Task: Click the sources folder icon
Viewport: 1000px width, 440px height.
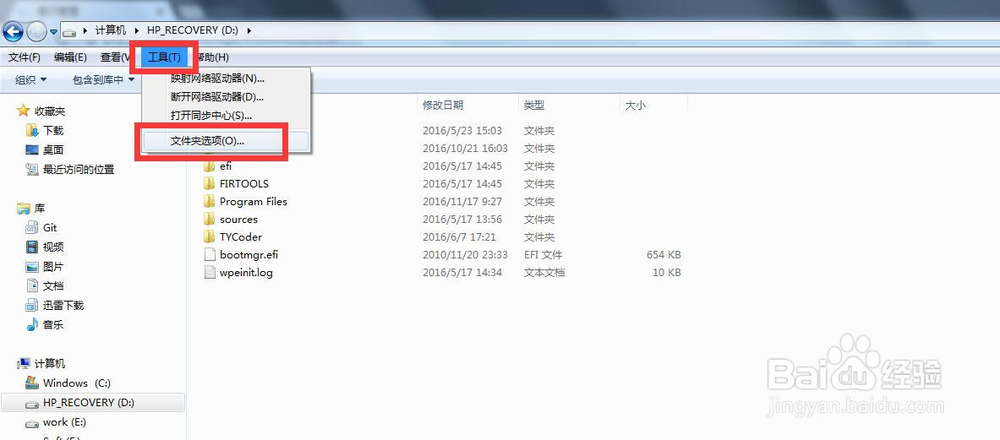Action: (x=209, y=219)
